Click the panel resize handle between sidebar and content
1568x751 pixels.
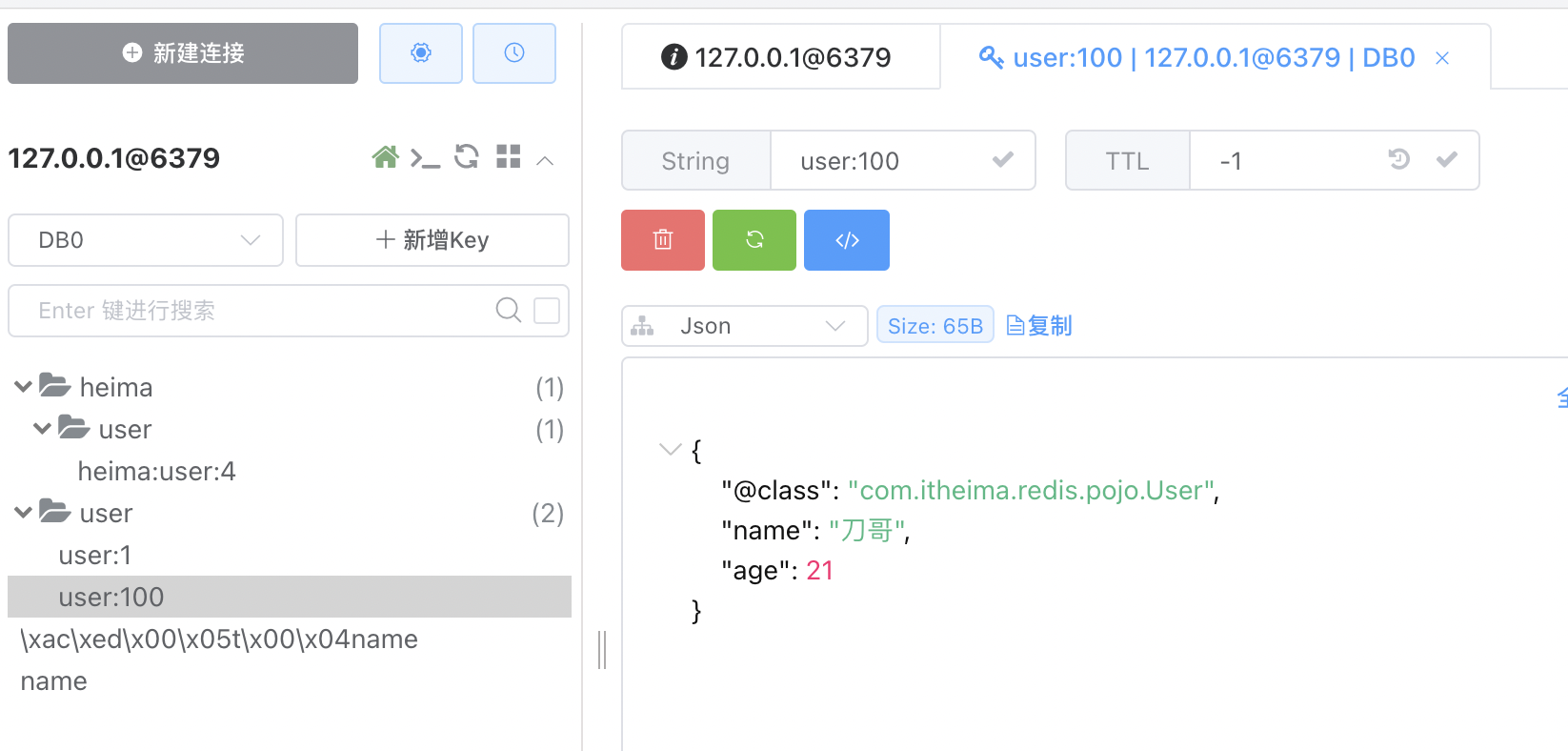tap(602, 650)
